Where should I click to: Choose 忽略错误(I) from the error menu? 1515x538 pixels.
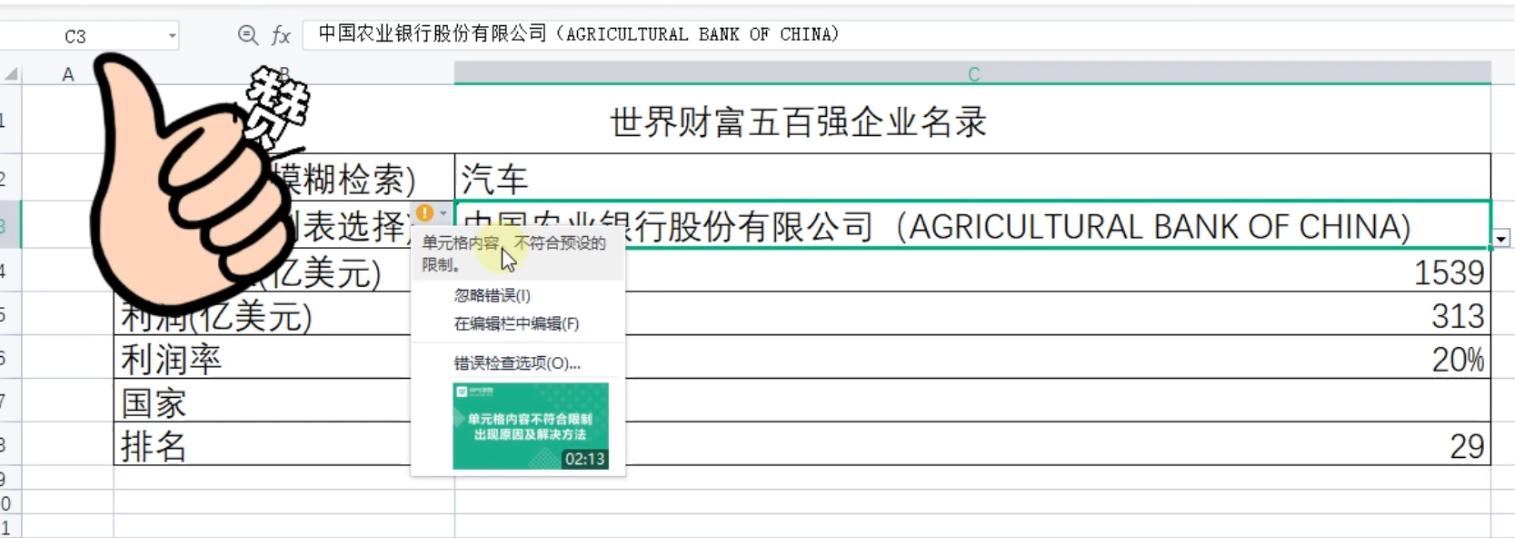pos(518,295)
